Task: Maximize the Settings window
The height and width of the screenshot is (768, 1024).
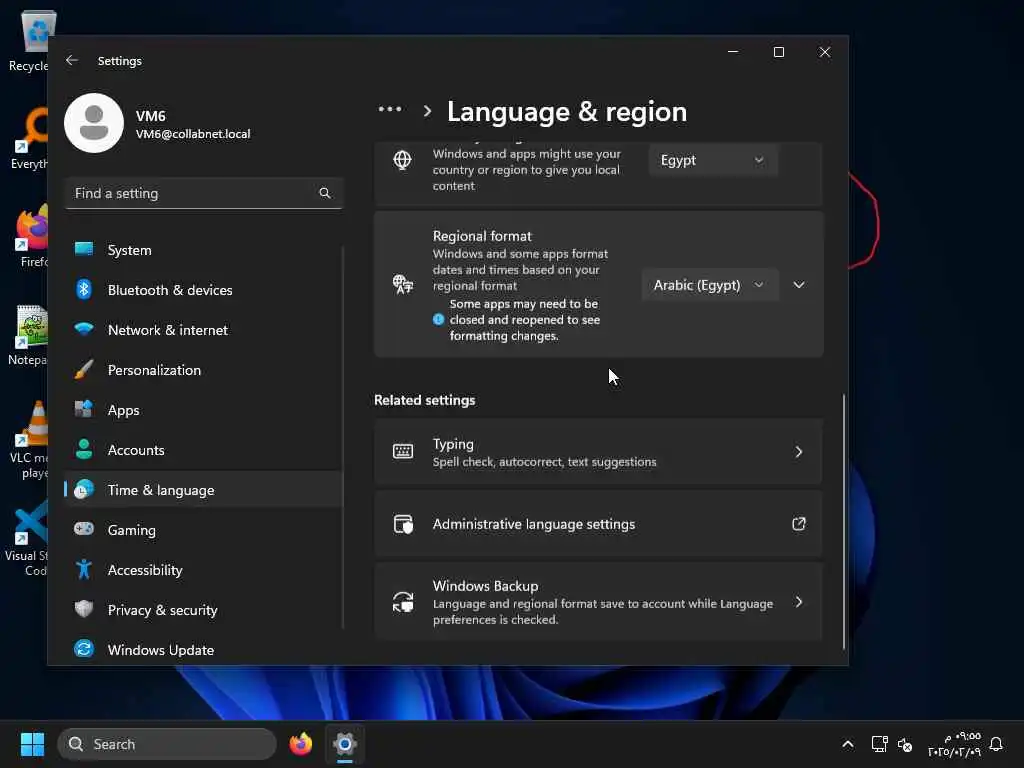Action: 778,52
